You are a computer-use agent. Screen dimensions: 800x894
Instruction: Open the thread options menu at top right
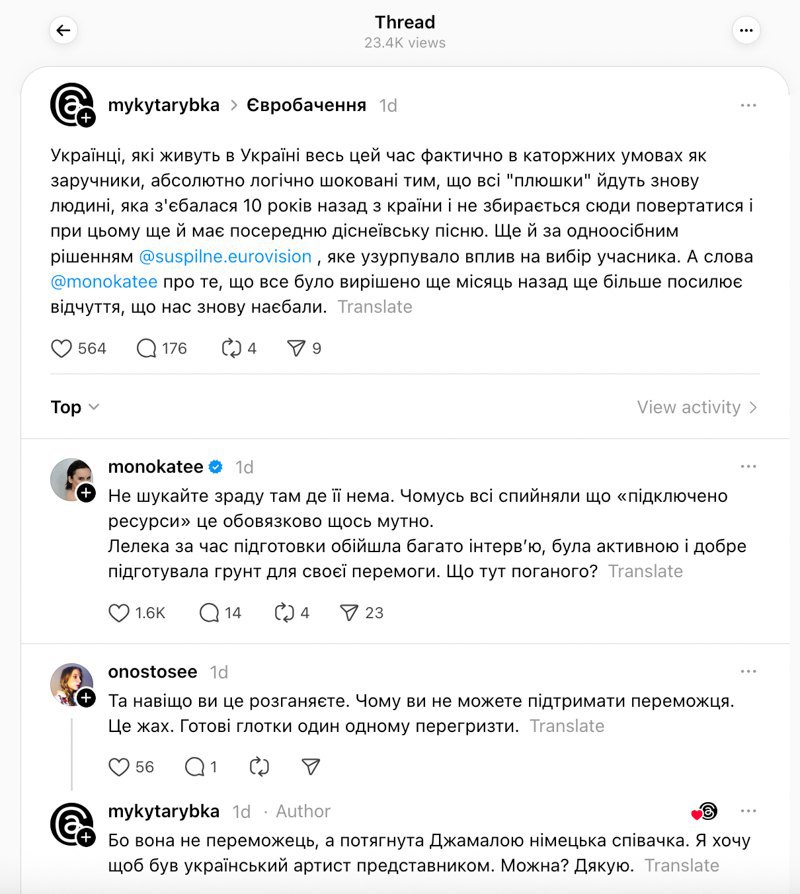coord(746,30)
